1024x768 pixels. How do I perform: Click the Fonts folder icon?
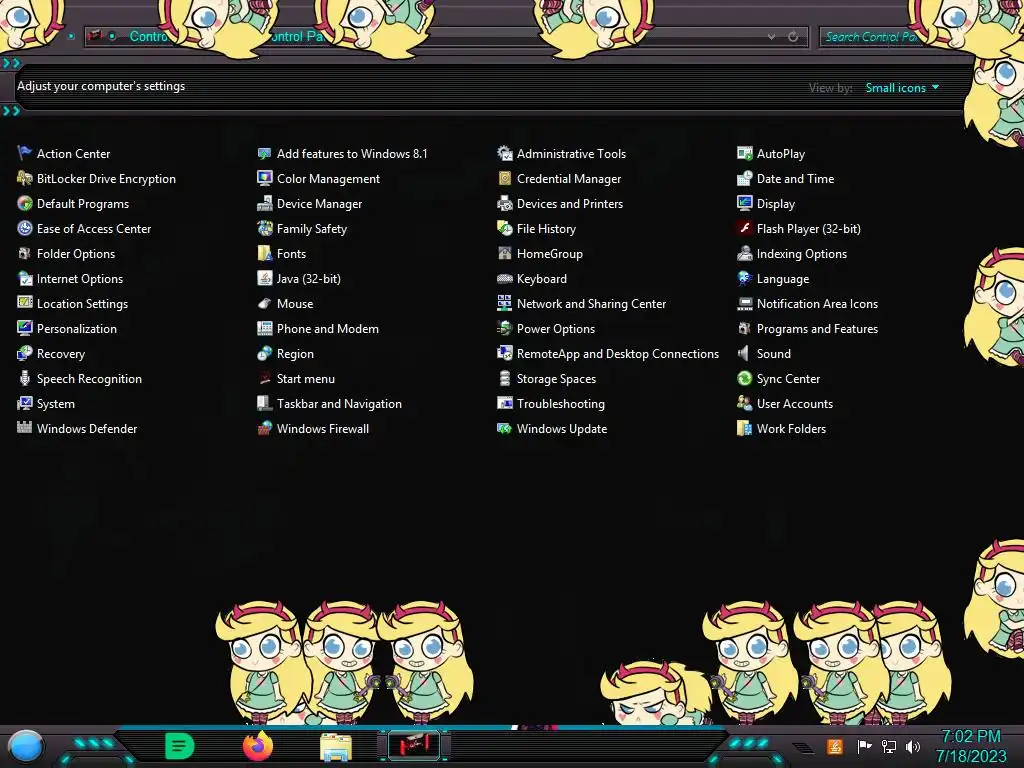click(x=264, y=253)
